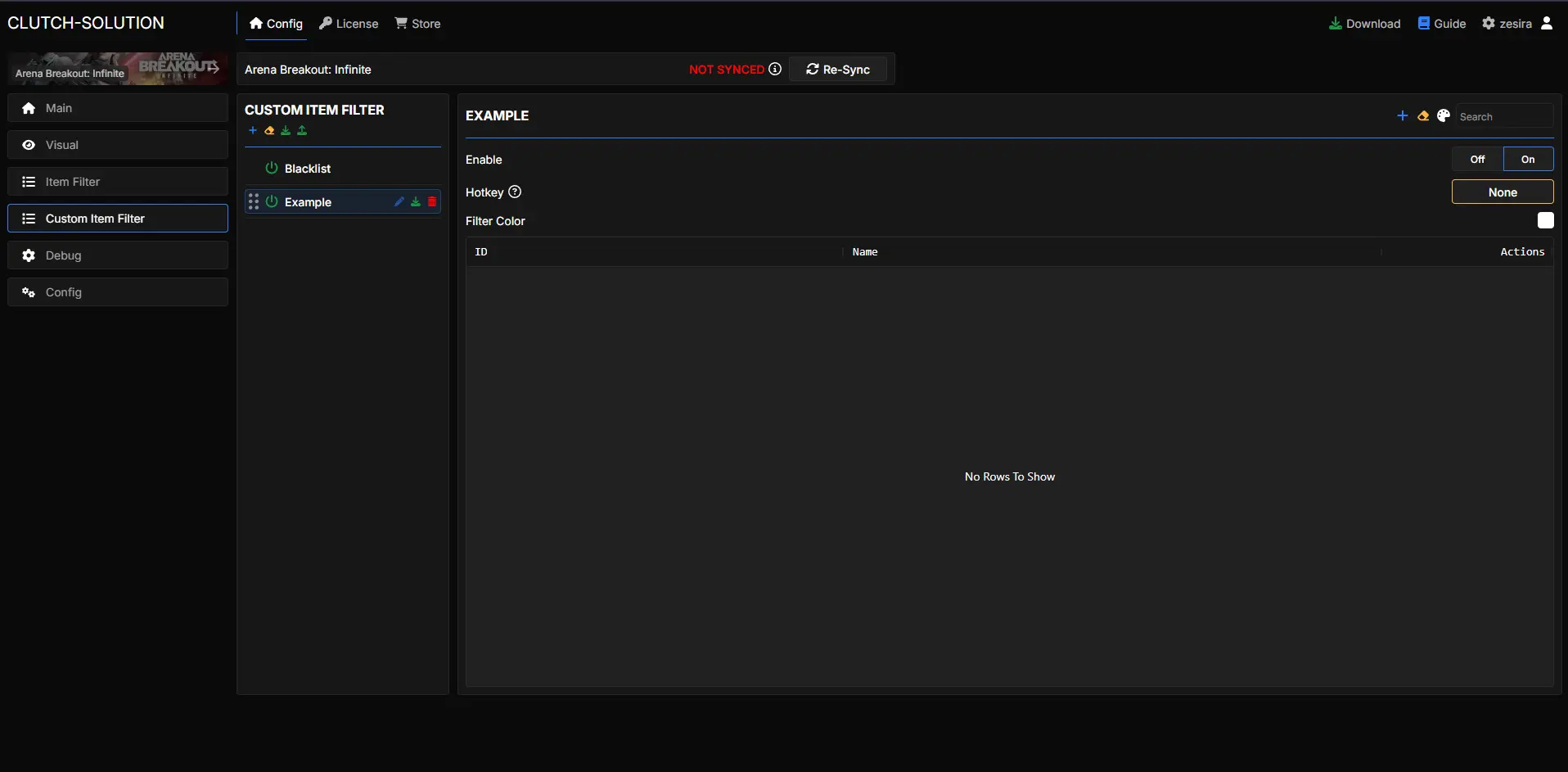Delete the Example filter with the red trash icon
The height and width of the screenshot is (772, 1568).
(x=432, y=202)
